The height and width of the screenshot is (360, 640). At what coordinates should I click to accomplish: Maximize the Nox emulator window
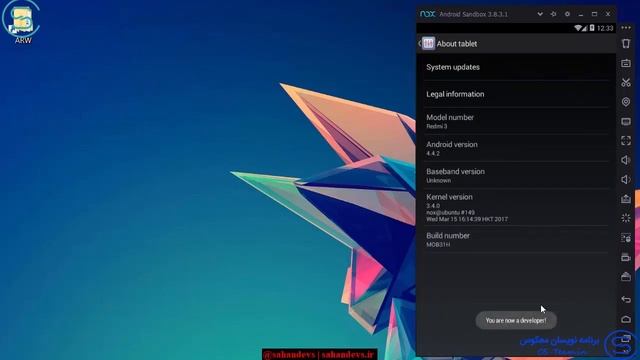click(594, 14)
